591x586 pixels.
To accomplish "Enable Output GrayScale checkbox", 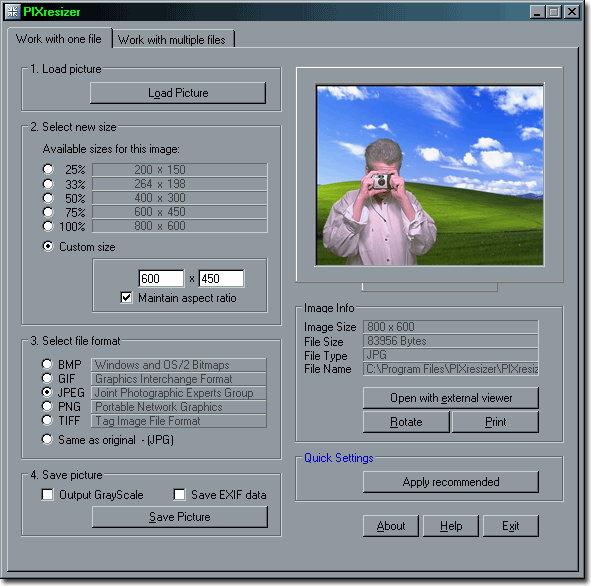I will coord(47,494).
